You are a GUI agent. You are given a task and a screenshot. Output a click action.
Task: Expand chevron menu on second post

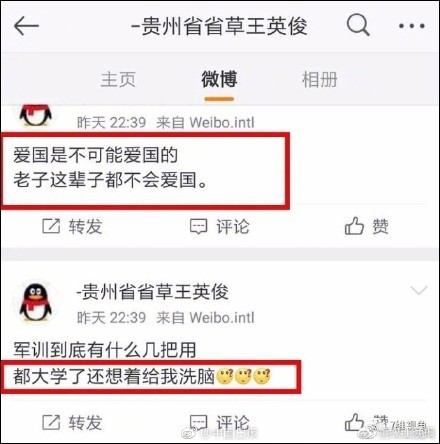[419, 290]
